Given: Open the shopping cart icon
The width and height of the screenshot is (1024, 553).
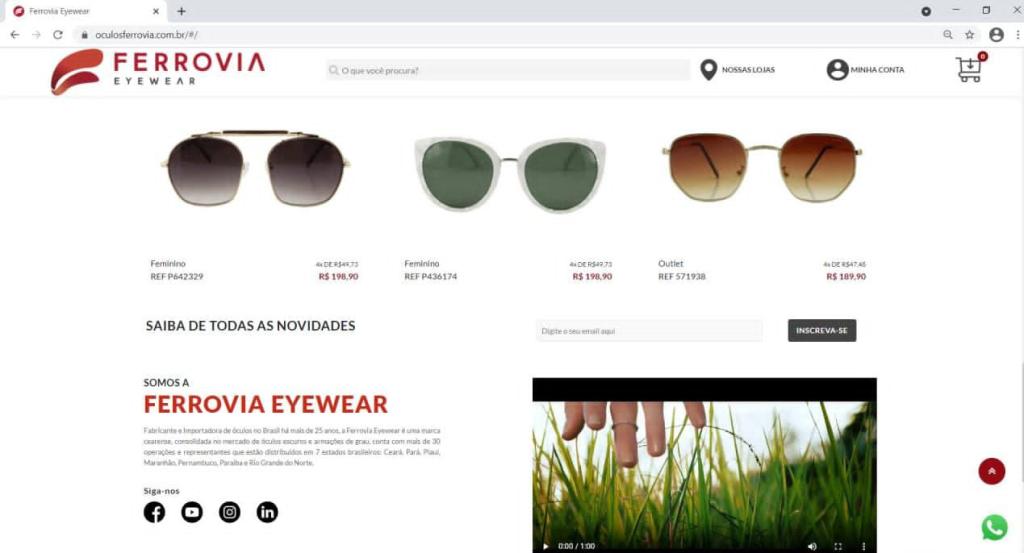Looking at the screenshot, I should (x=970, y=68).
